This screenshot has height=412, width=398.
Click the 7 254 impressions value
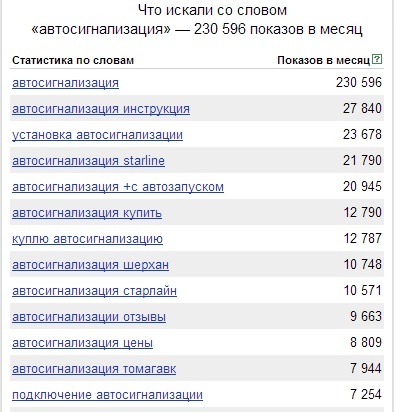366,394
